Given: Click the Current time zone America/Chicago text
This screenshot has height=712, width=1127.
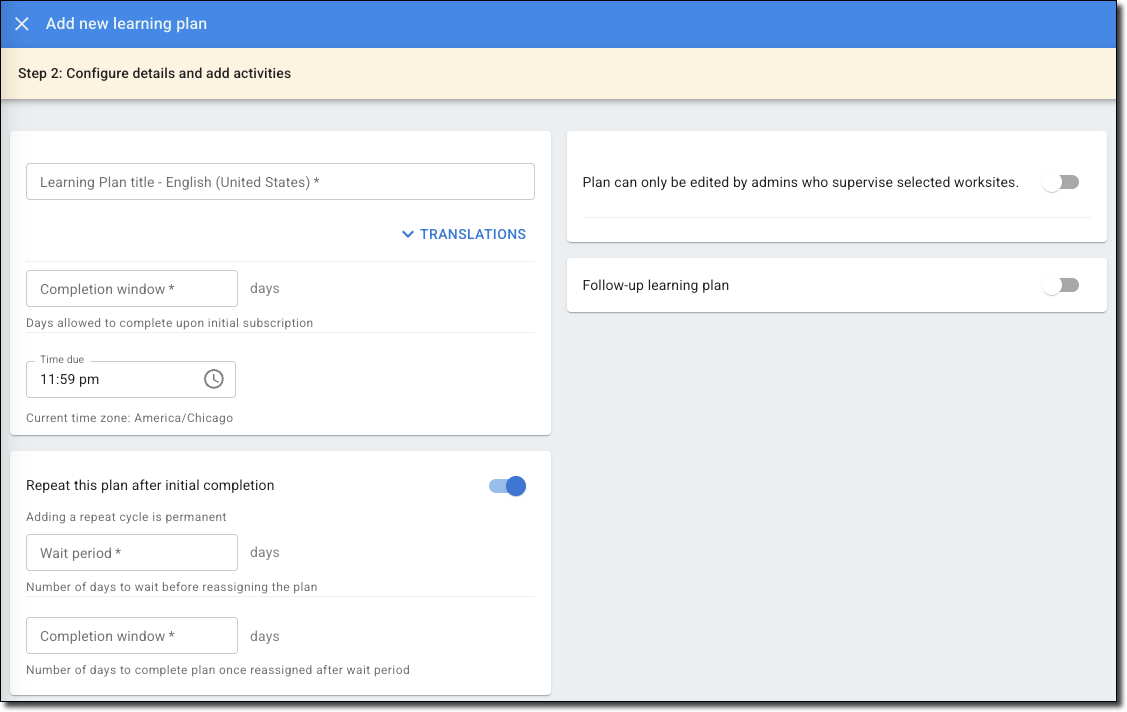Looking at the screenshot, I should pyautogui.click(x=129, y=418).
